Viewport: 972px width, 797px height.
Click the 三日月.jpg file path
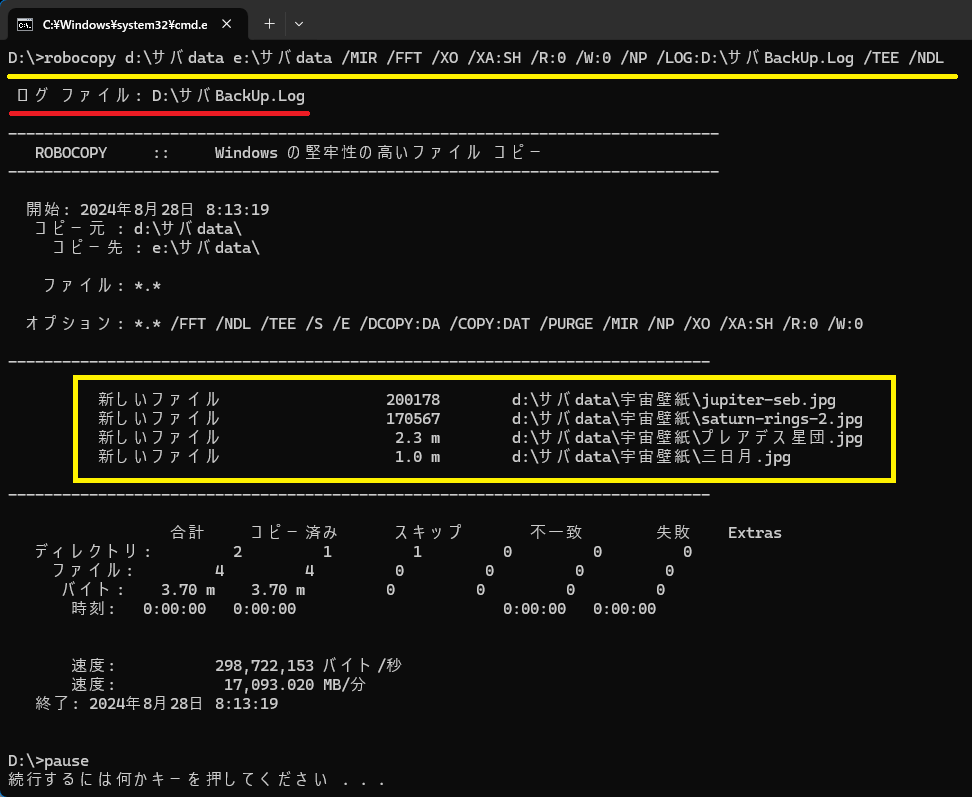tap(651, 457)
